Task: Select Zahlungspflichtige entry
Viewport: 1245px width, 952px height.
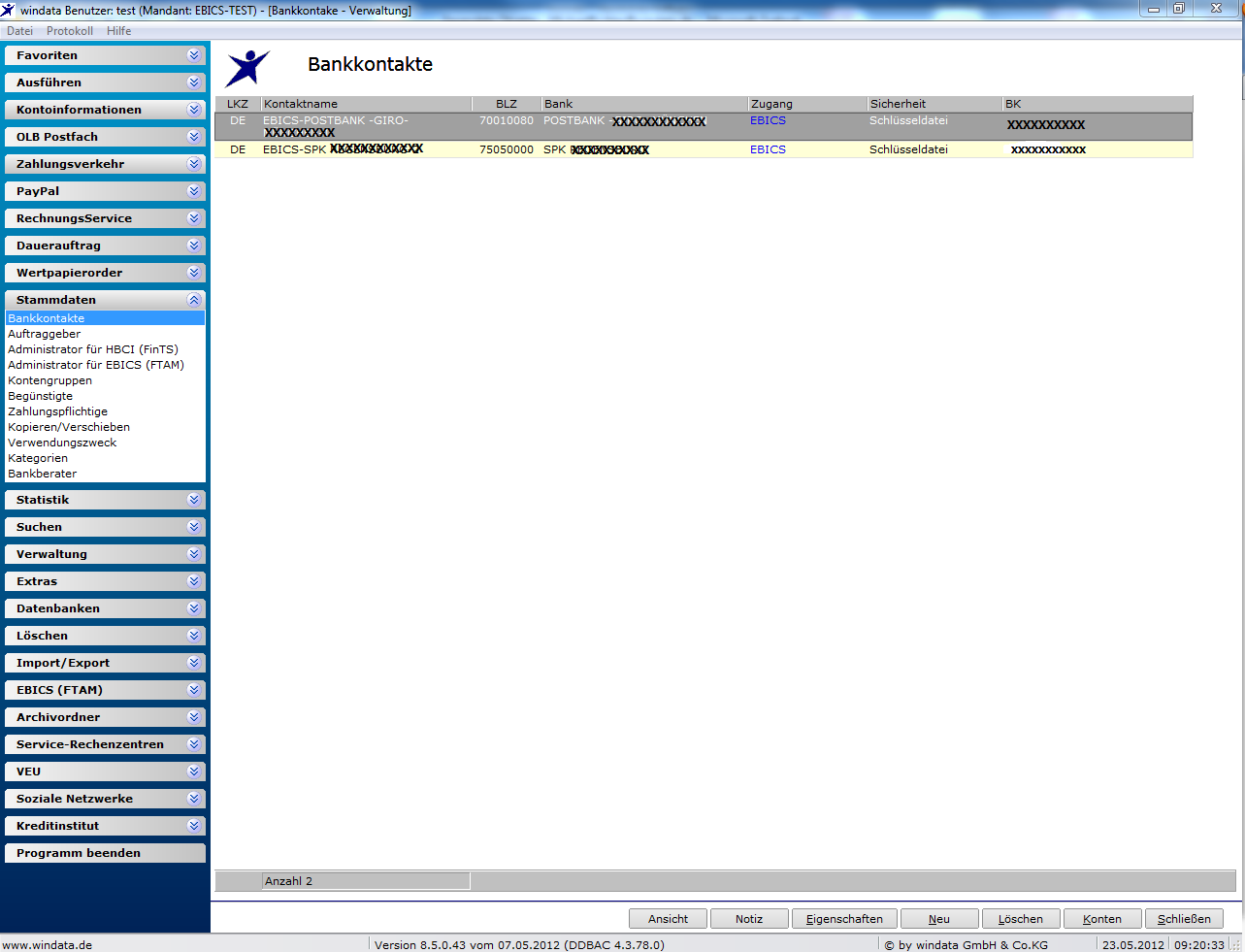Action: (58, 411)
